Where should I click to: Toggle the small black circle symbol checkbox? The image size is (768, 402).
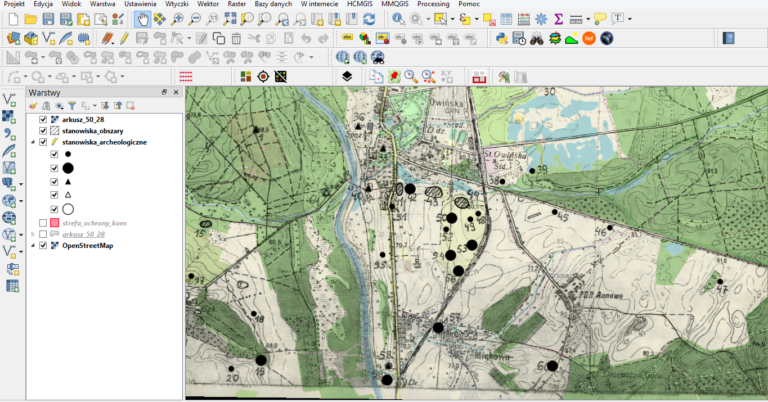tap(54, 154)
